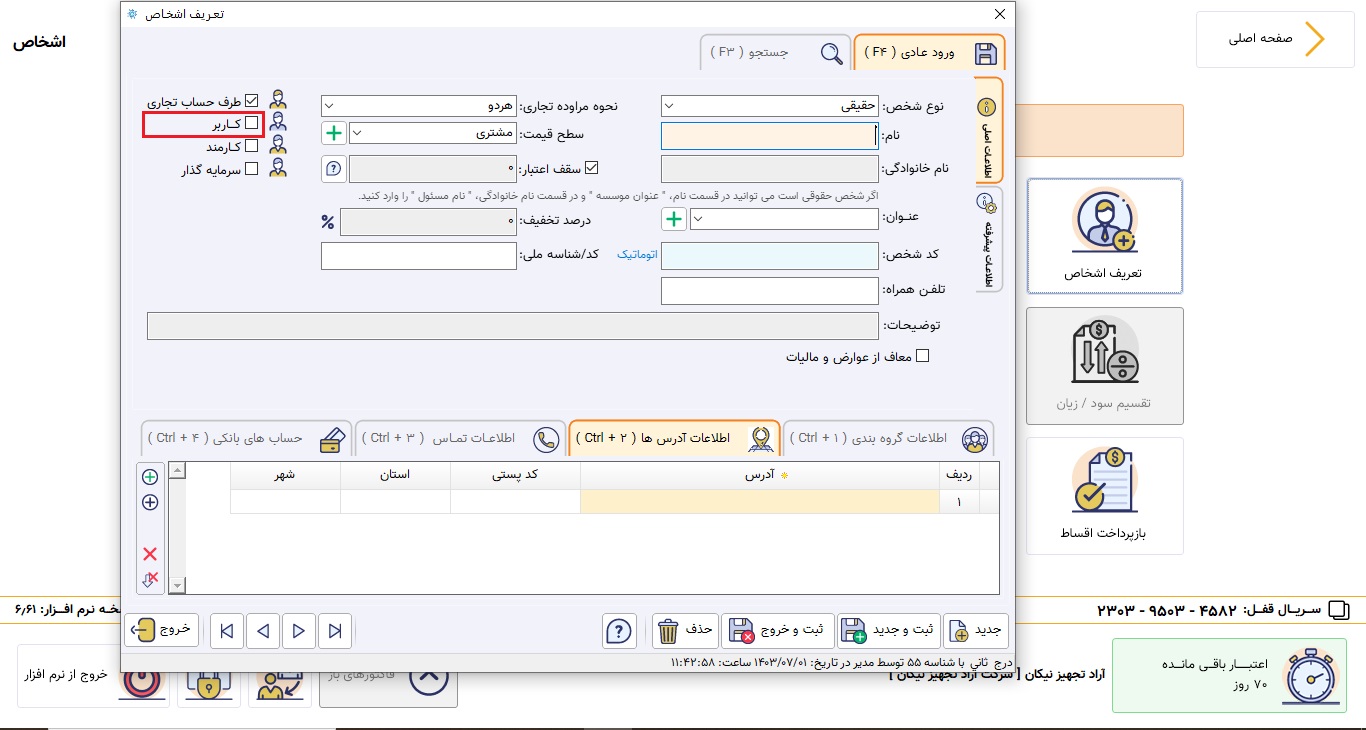Open عنوان dropdown

point(785,219)
